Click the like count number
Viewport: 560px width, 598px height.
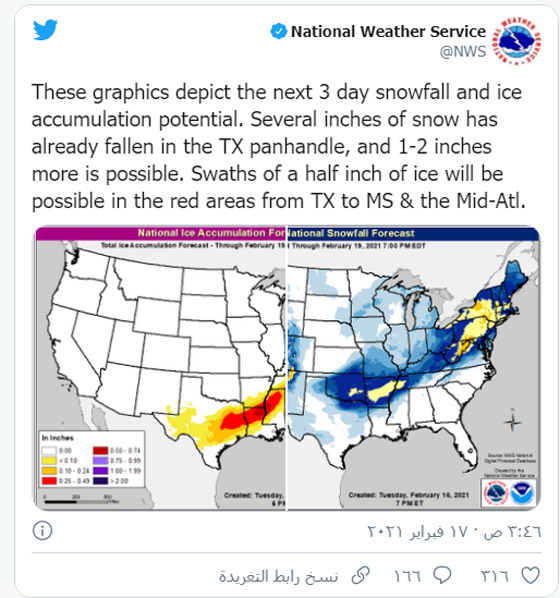tap(494, 576)
